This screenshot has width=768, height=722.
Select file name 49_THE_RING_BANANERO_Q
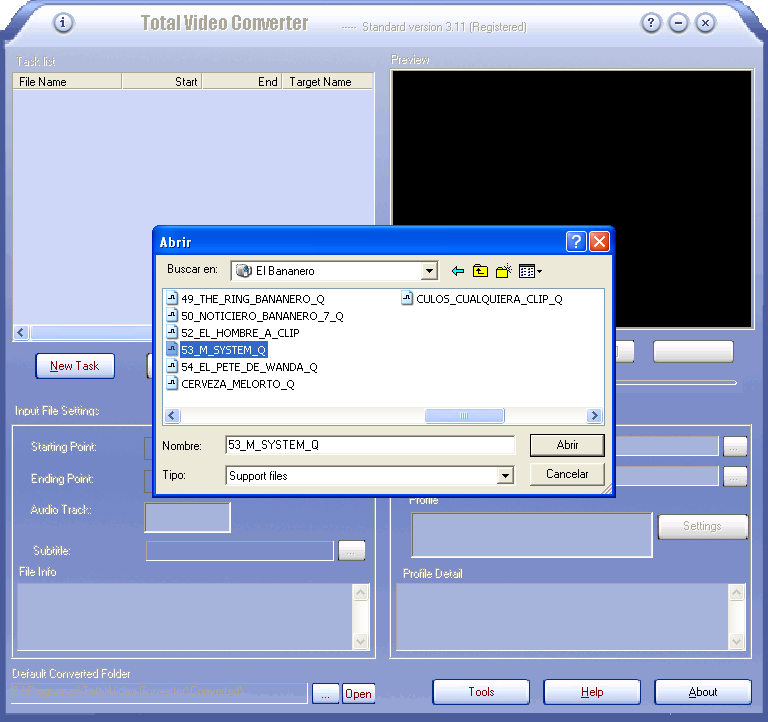point(253,299)
